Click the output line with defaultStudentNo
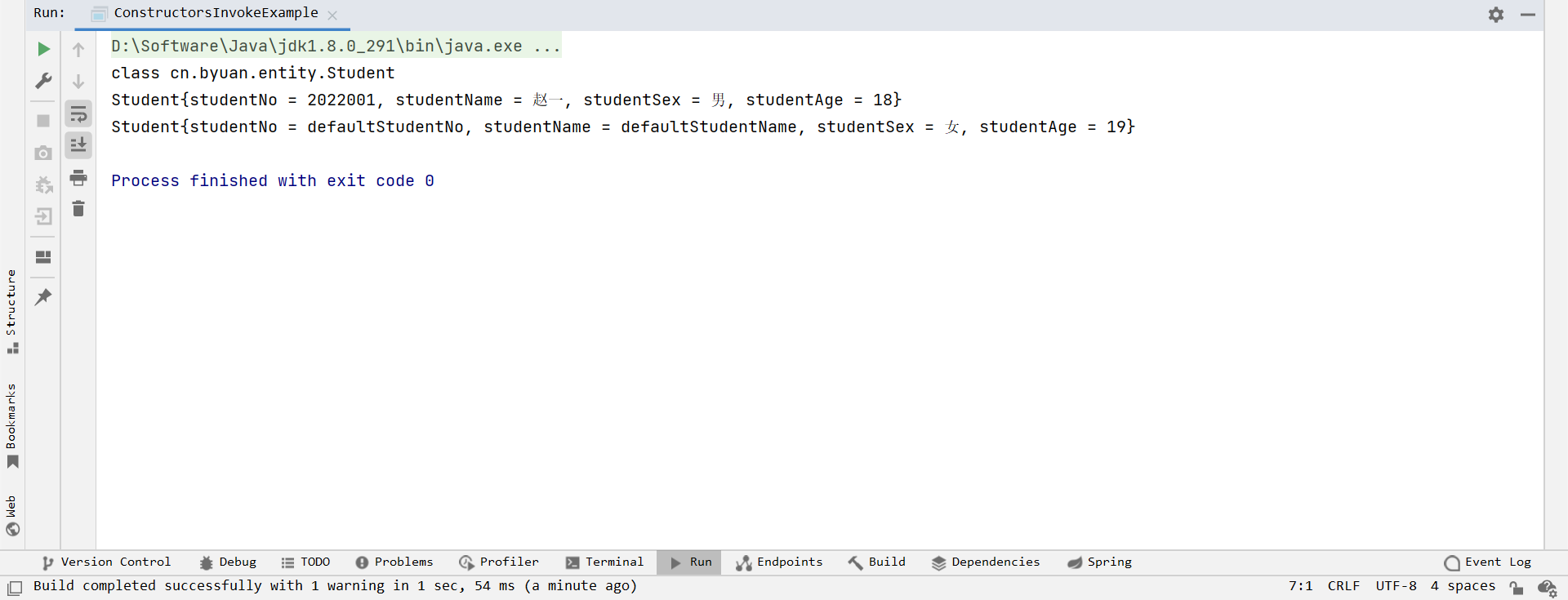This screenshot has height=600, width=1568. [x=623, y=127]
